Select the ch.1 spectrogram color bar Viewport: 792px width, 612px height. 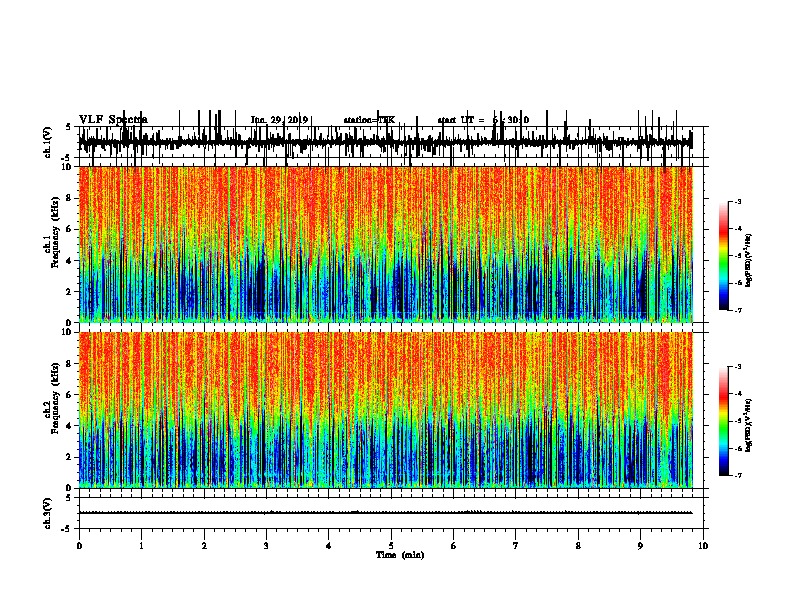click(x=724, y=256)
